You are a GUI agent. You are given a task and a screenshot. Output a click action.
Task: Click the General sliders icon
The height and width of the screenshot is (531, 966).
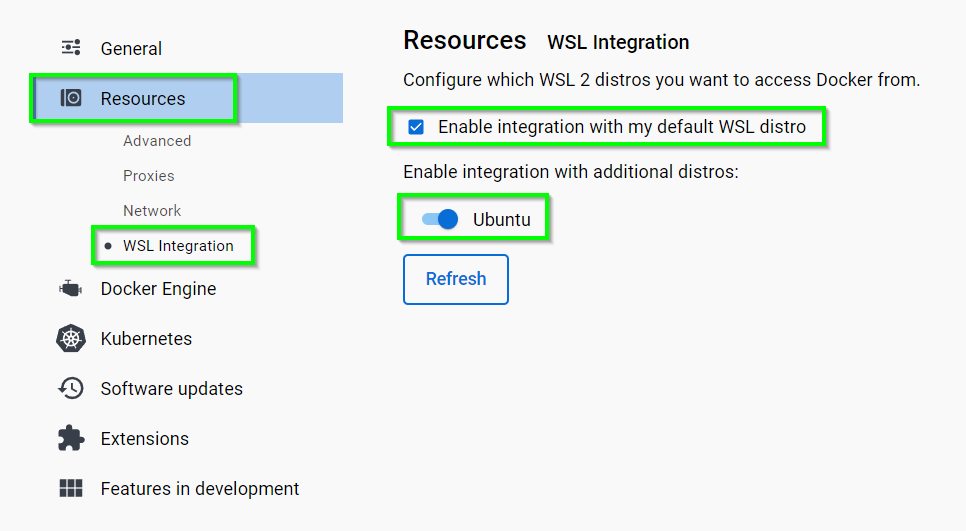pyautogui.click(x=71, y=48)
